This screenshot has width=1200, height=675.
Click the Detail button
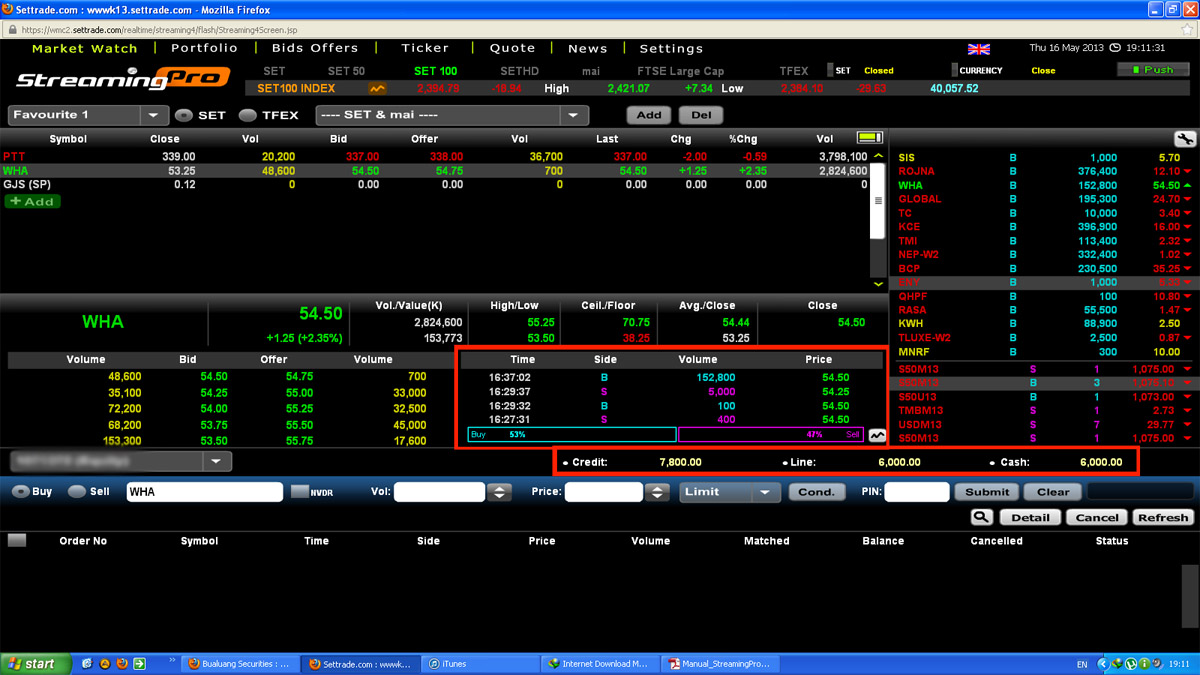coord(1030,517)
